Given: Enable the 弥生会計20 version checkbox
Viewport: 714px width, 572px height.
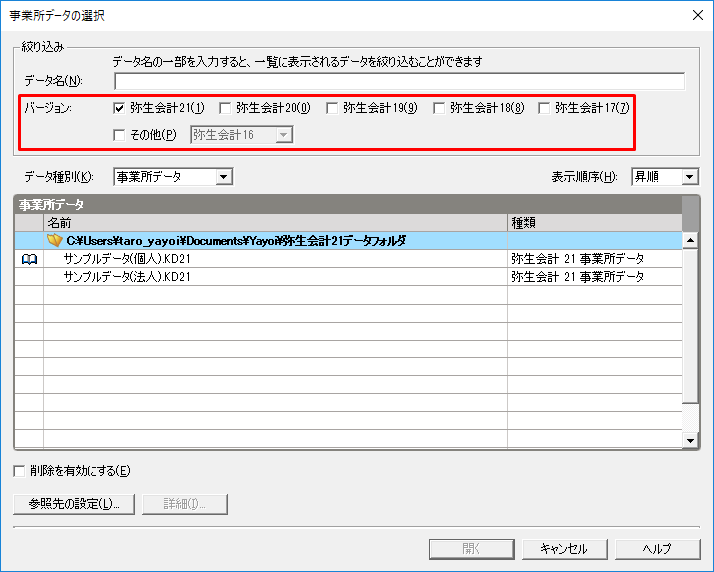Looking at the screenshot, I should [226, 108].
